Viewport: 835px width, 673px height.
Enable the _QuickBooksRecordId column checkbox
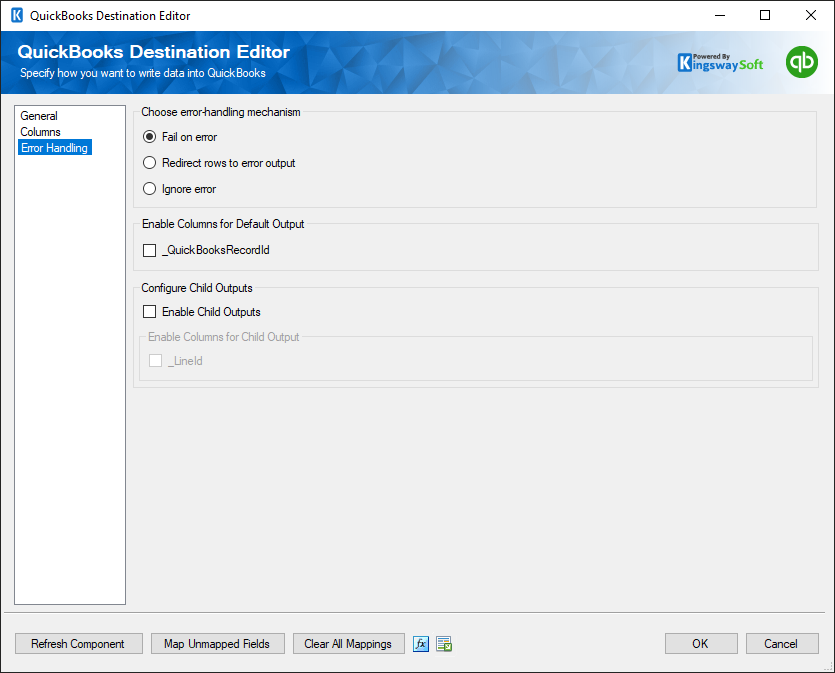[x=150, y=250]
